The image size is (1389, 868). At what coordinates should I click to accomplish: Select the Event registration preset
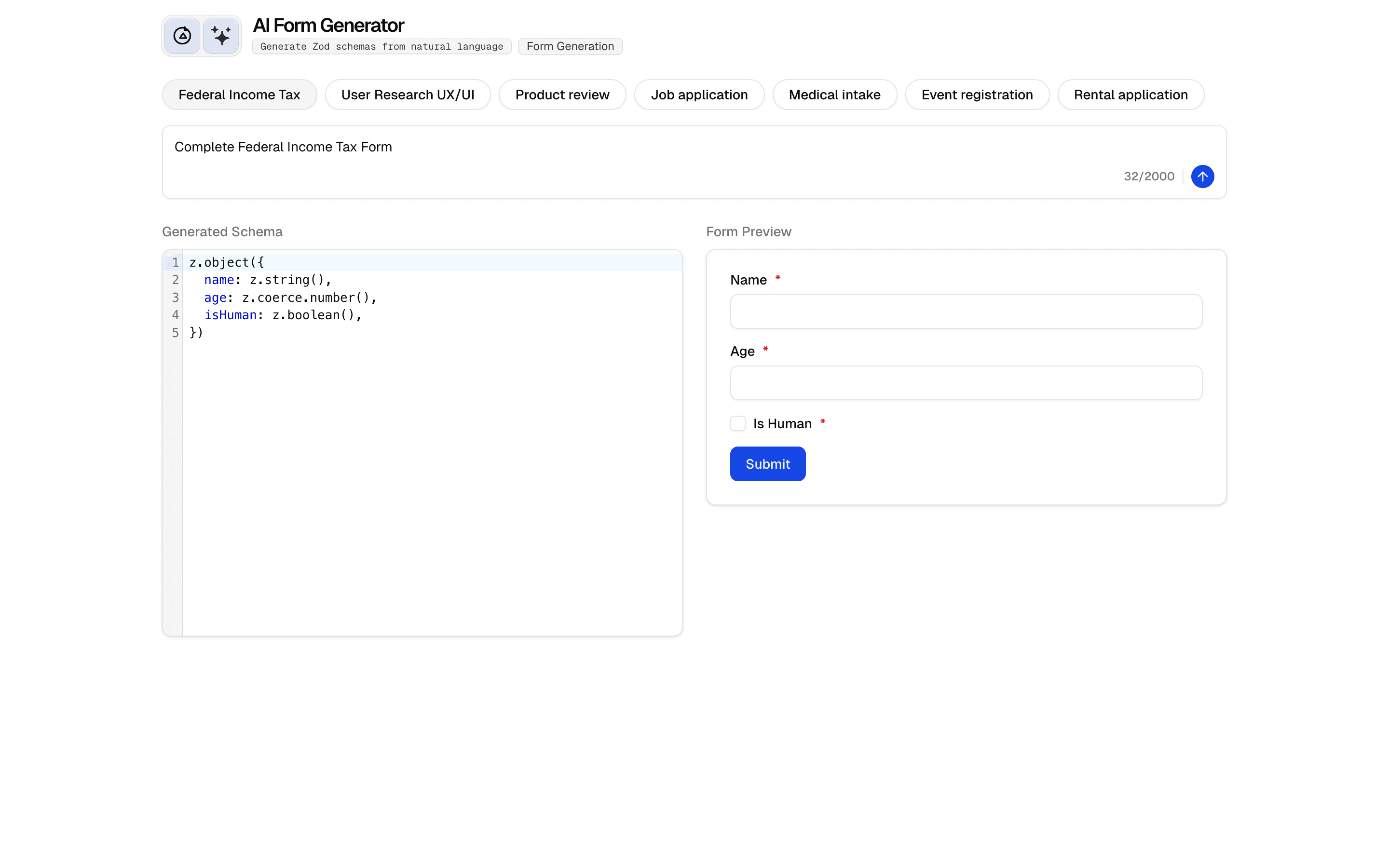(977, 94)
